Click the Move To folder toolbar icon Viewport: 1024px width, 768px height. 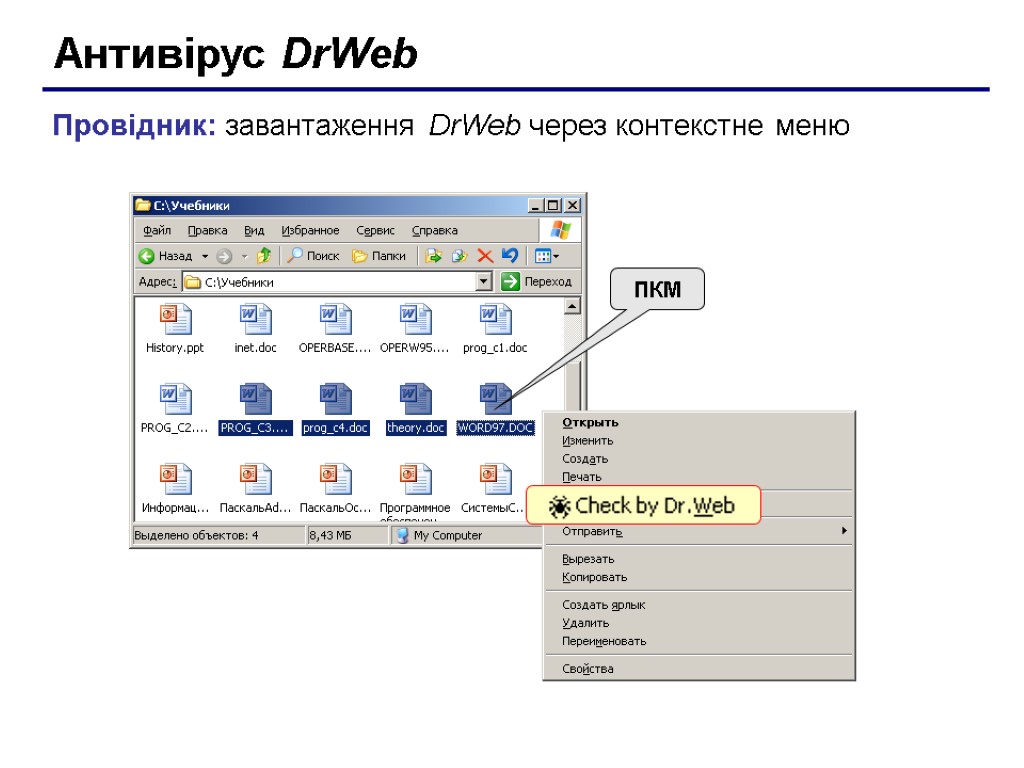(433, 255)
